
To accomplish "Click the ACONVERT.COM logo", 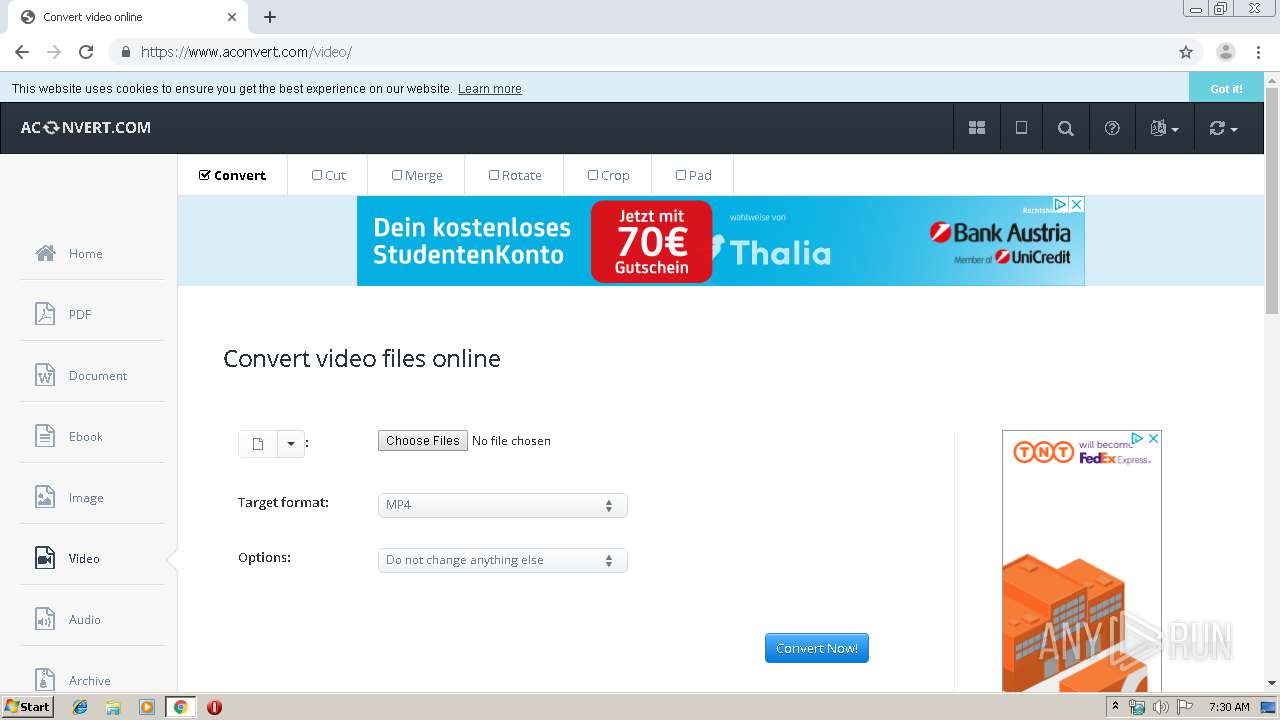I will pos(86,128).
